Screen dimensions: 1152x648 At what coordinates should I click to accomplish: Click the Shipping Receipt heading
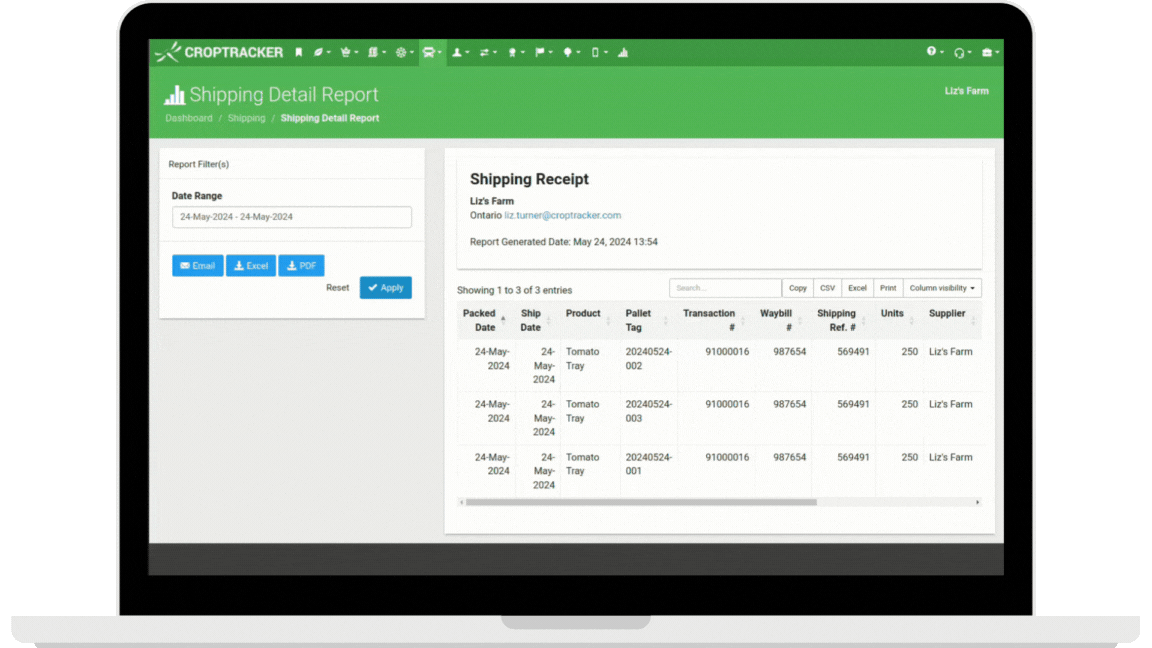(529, 179)
